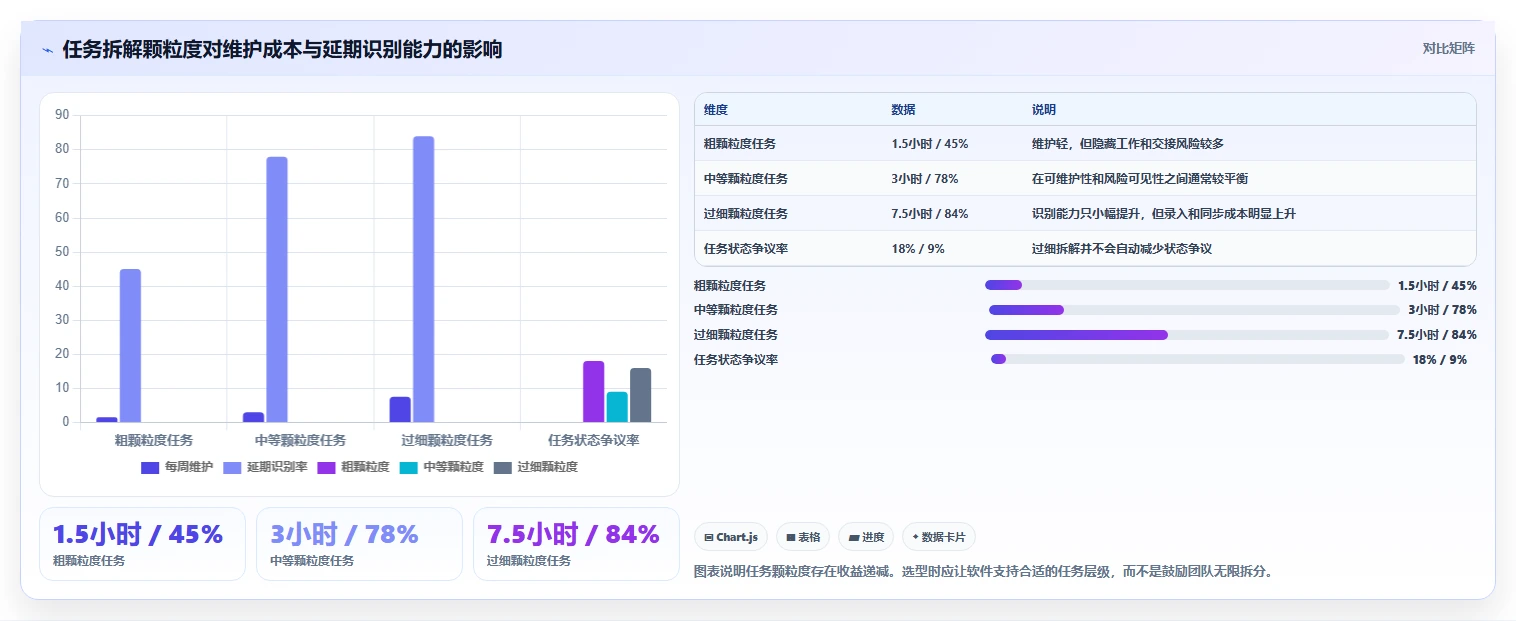Click the tall 延期识别率 bar for 过细颗粒度任务
The image size is (1516, 621).
[423, 279]
